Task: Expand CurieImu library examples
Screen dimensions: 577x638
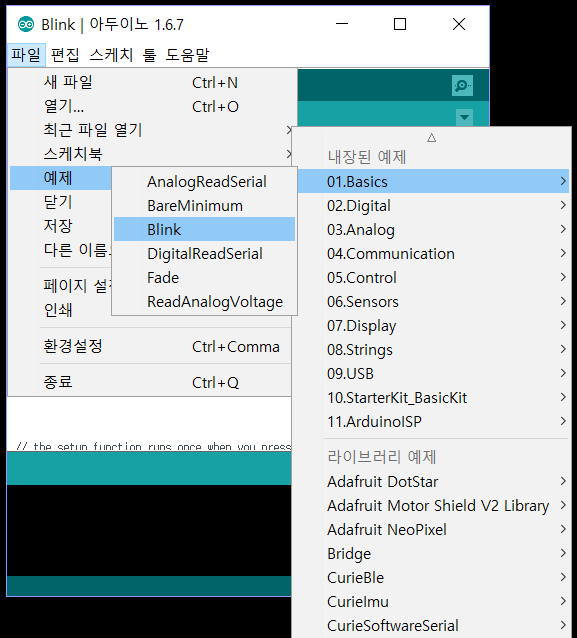Action: pyautogui.click(x=433, y=601)
